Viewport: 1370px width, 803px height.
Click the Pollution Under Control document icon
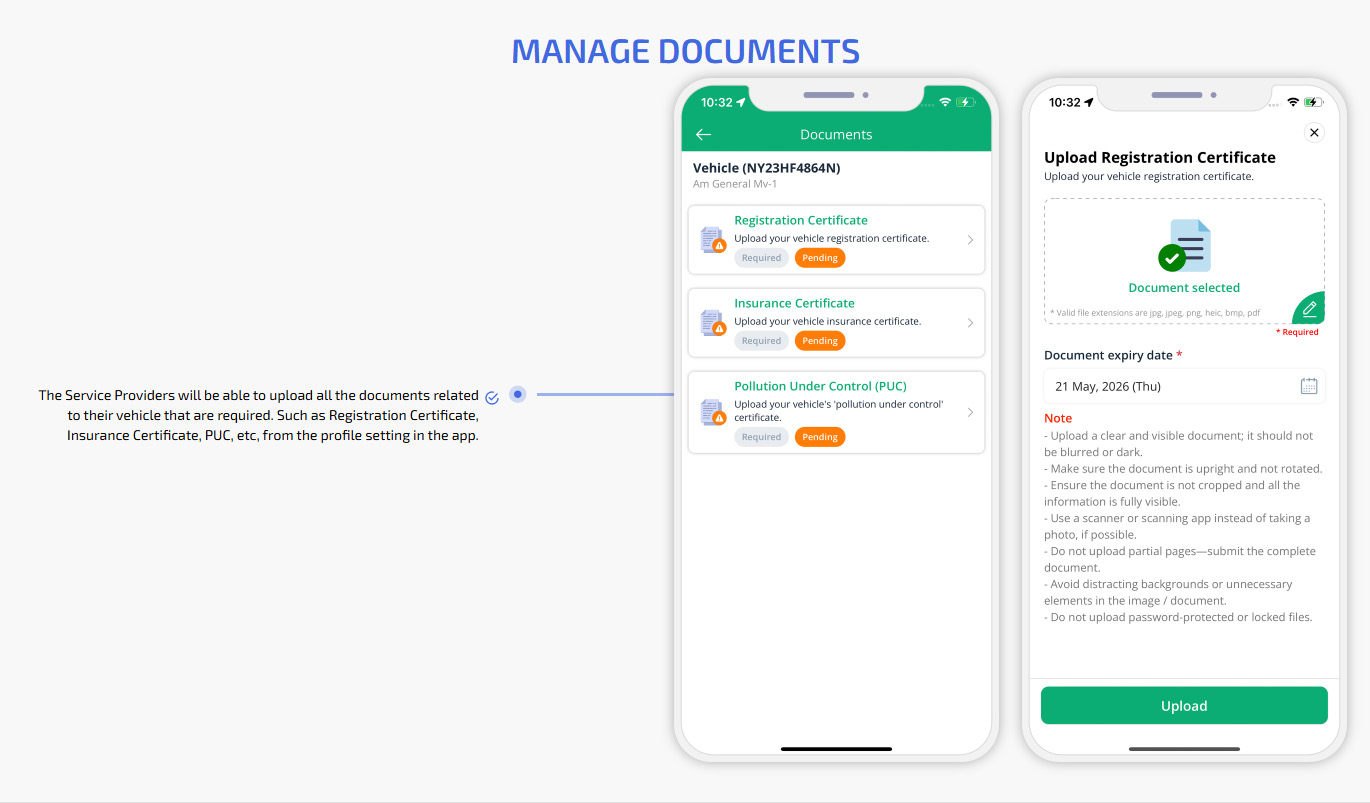click(713, 412)
